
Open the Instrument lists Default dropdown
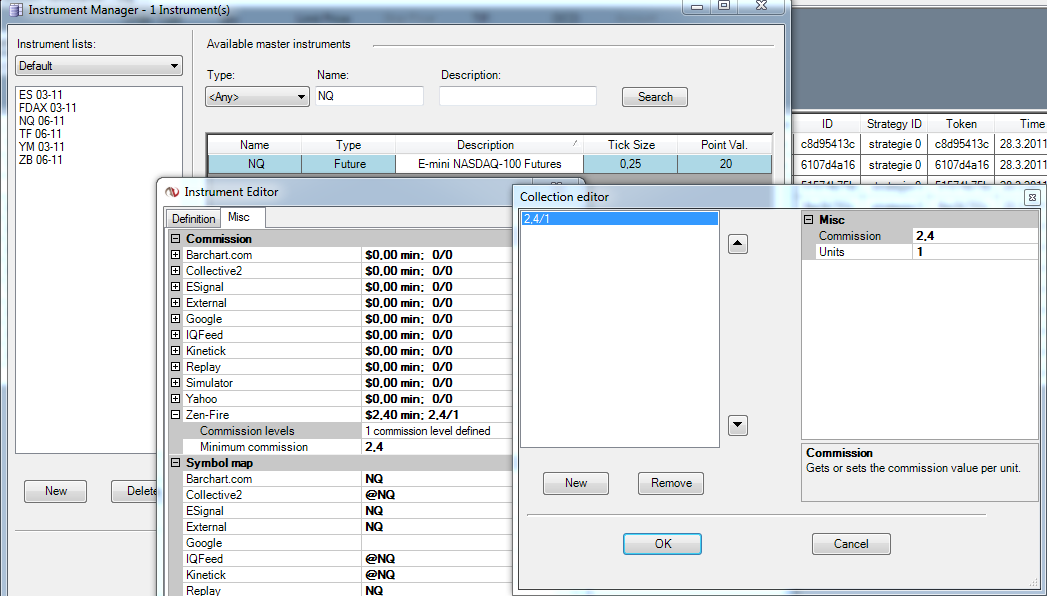(99, 65)
